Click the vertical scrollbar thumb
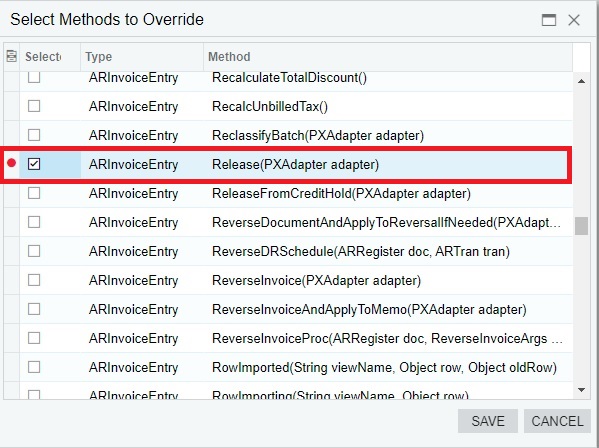599x448 pixels. tap(581, 226)
